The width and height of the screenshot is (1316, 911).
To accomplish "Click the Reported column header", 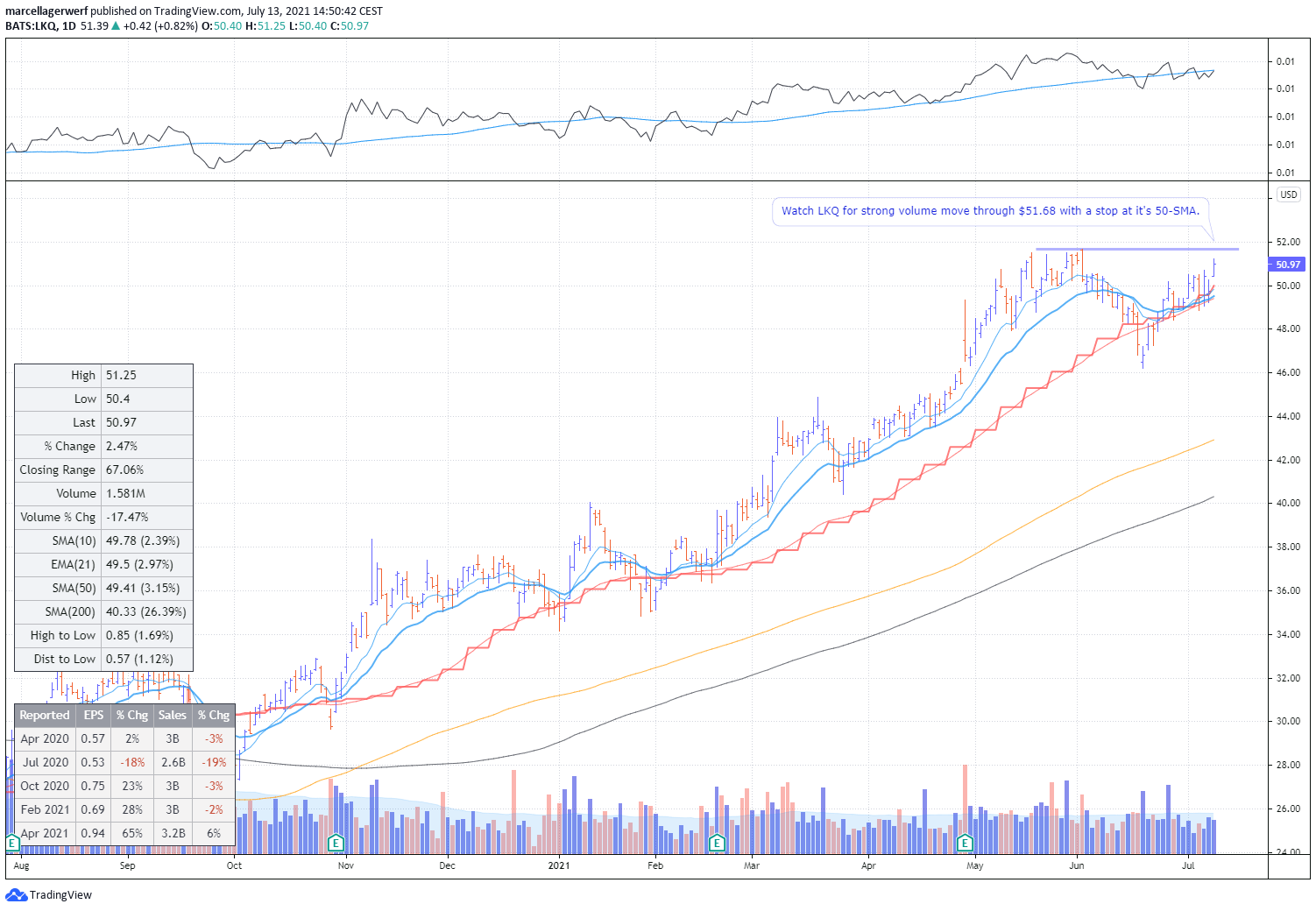I will (x=45, y=715).
